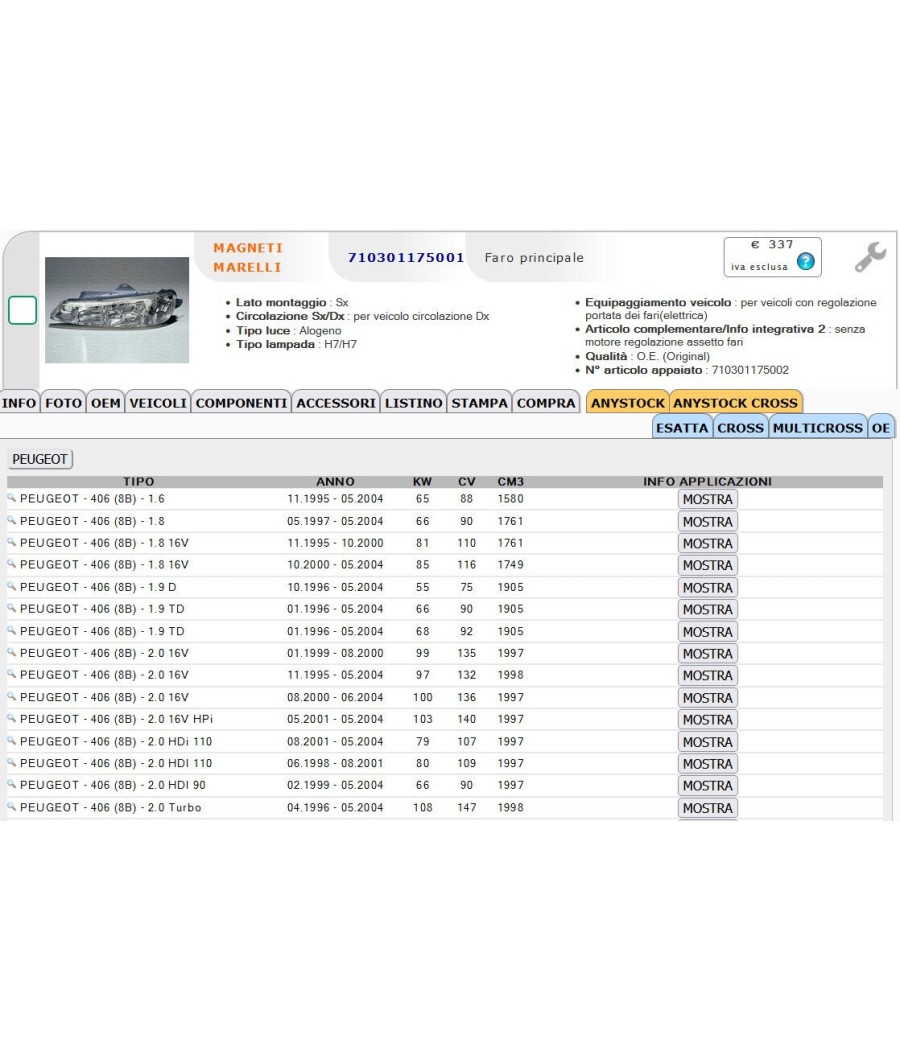900x1050 pixels.
Task: Open the COMPRA tab
Action: pyautogui.click(x=546, y=402)
